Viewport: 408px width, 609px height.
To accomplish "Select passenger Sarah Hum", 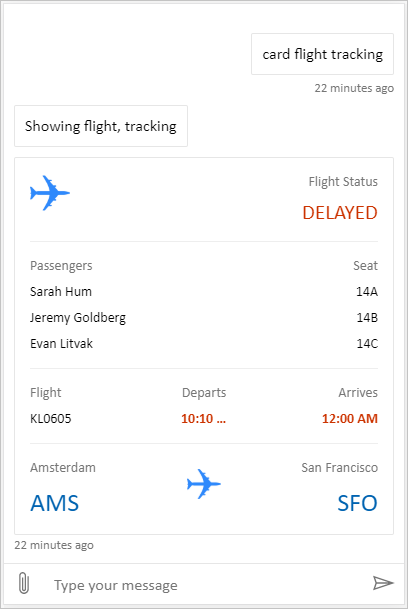I will (61, 292).
